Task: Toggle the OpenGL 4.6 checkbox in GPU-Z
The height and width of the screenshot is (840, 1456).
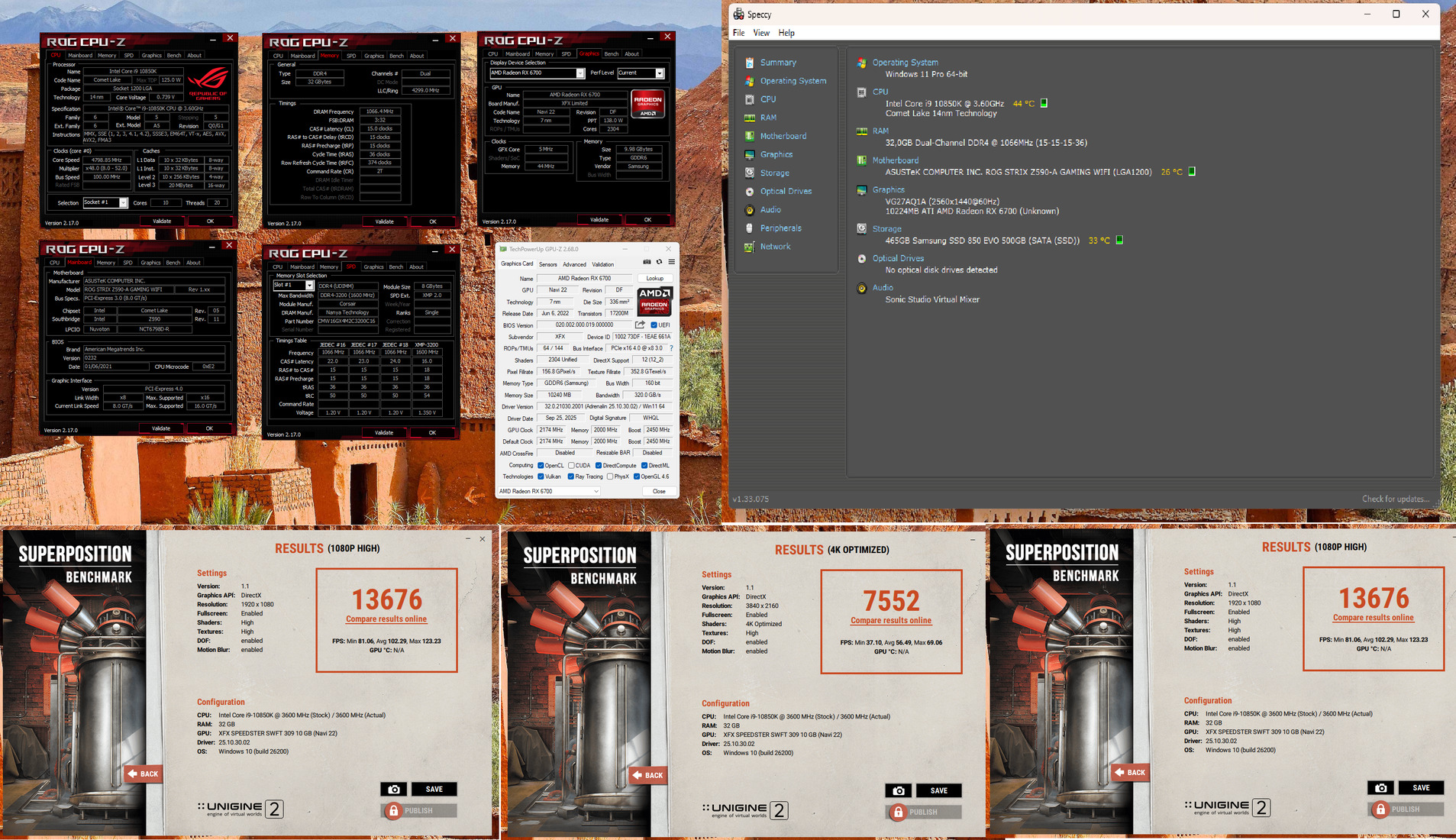Action: [637, 477]
